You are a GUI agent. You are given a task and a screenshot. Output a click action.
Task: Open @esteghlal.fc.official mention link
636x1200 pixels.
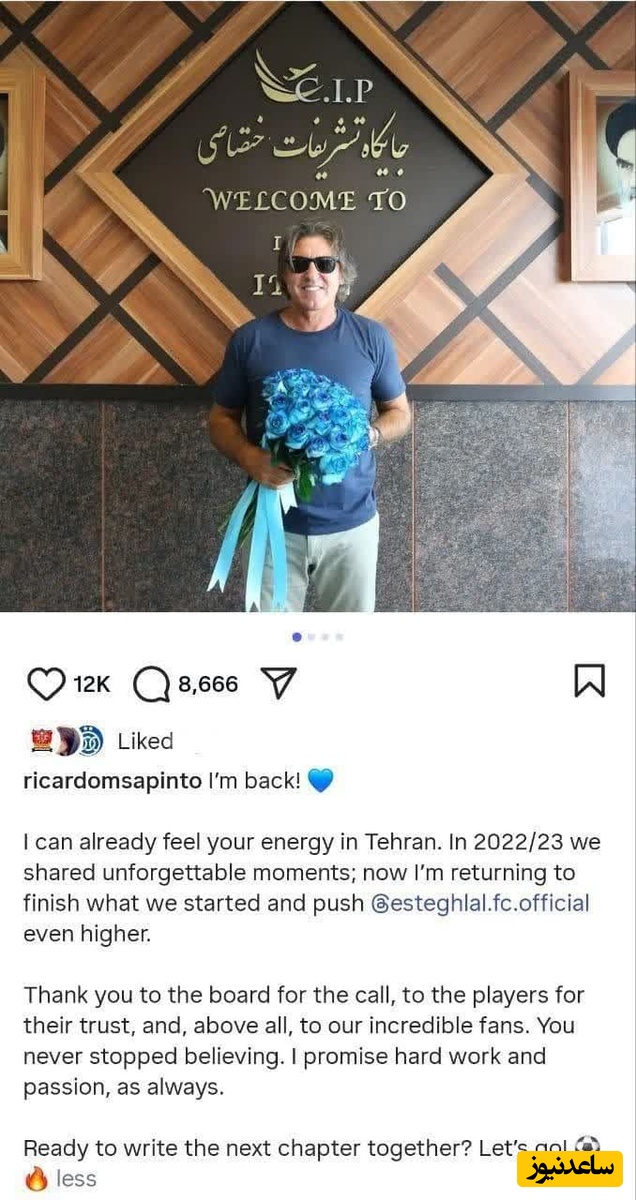(x=480, y=903)
